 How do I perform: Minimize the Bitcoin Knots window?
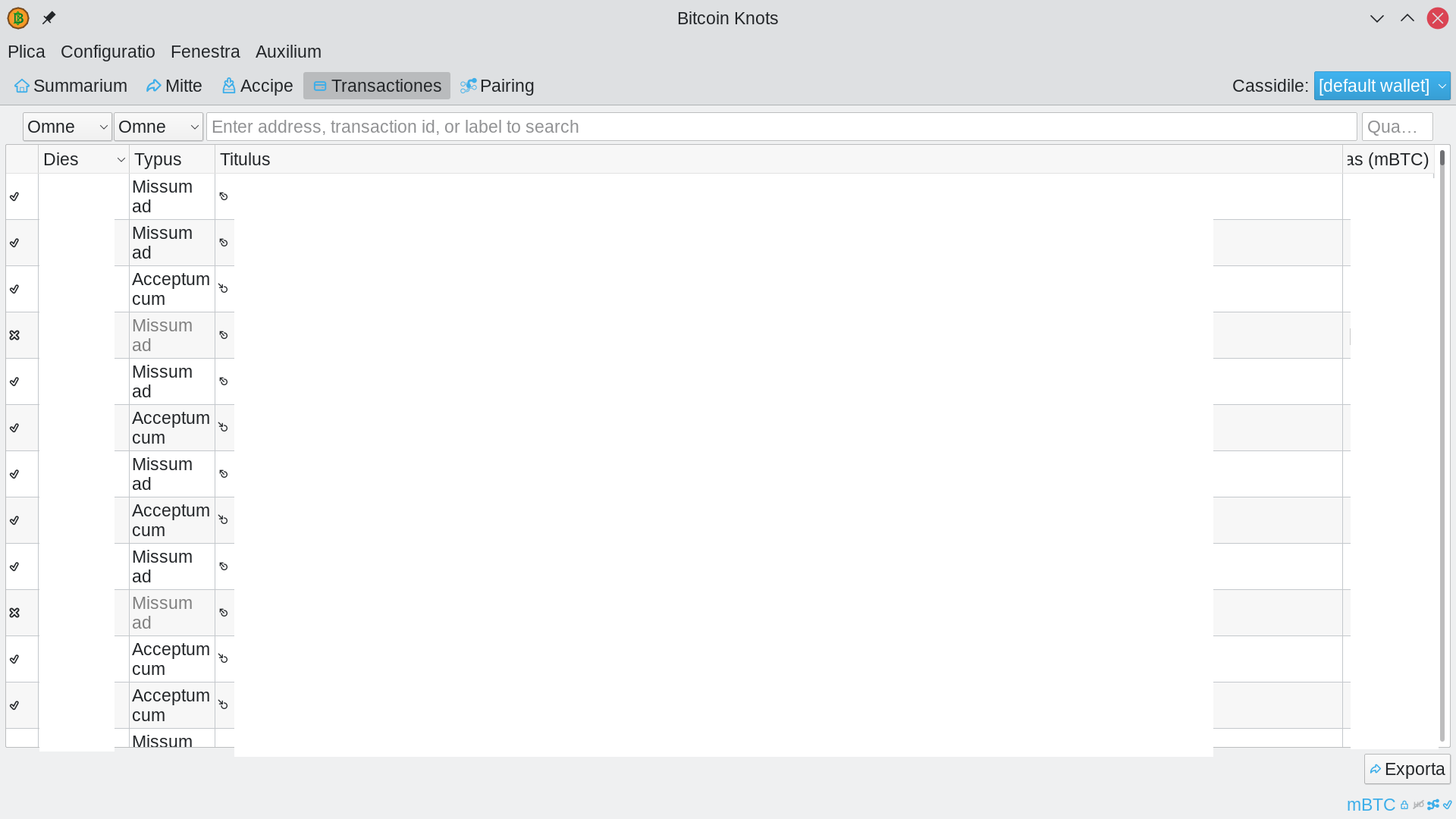click(1377, 18)
